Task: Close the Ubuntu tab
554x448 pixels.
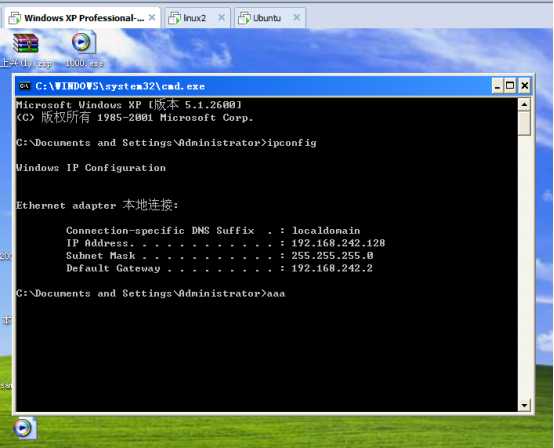Action: pyautogui.click(x=297, y=17)
